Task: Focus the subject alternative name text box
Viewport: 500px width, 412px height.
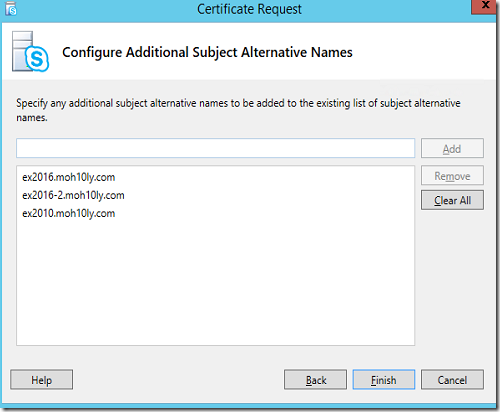Action: coord(215,148)
